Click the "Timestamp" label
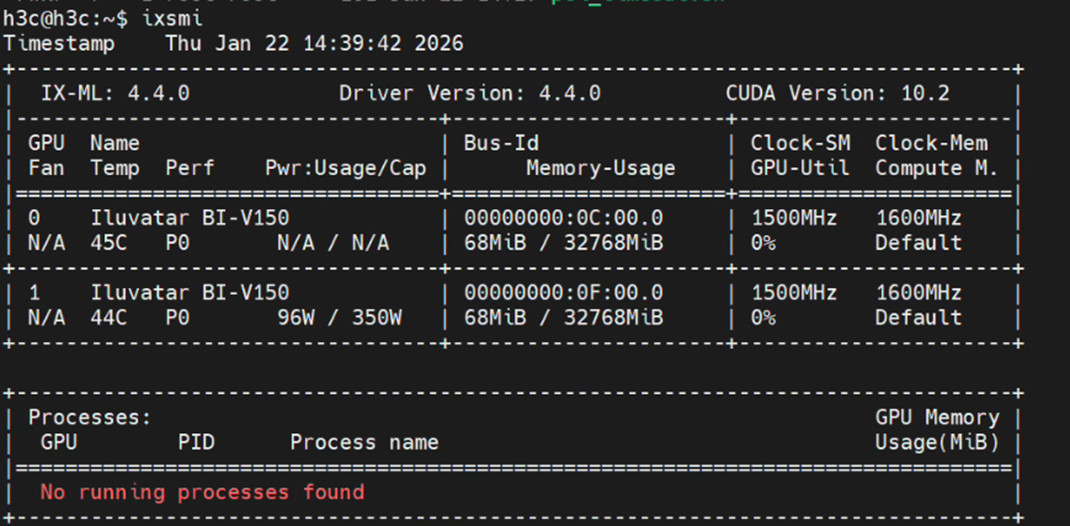The height and width of the screenshot is (526, 1070). [x=59, y=44]
